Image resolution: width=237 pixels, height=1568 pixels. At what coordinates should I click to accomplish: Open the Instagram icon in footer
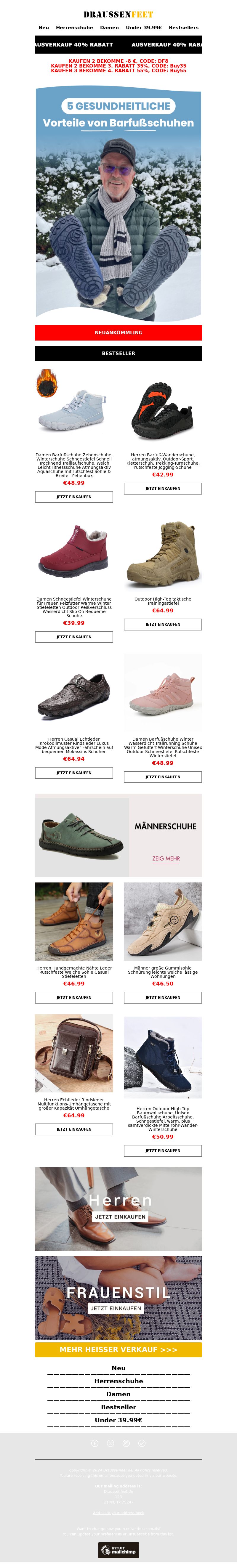[126, 1443]
